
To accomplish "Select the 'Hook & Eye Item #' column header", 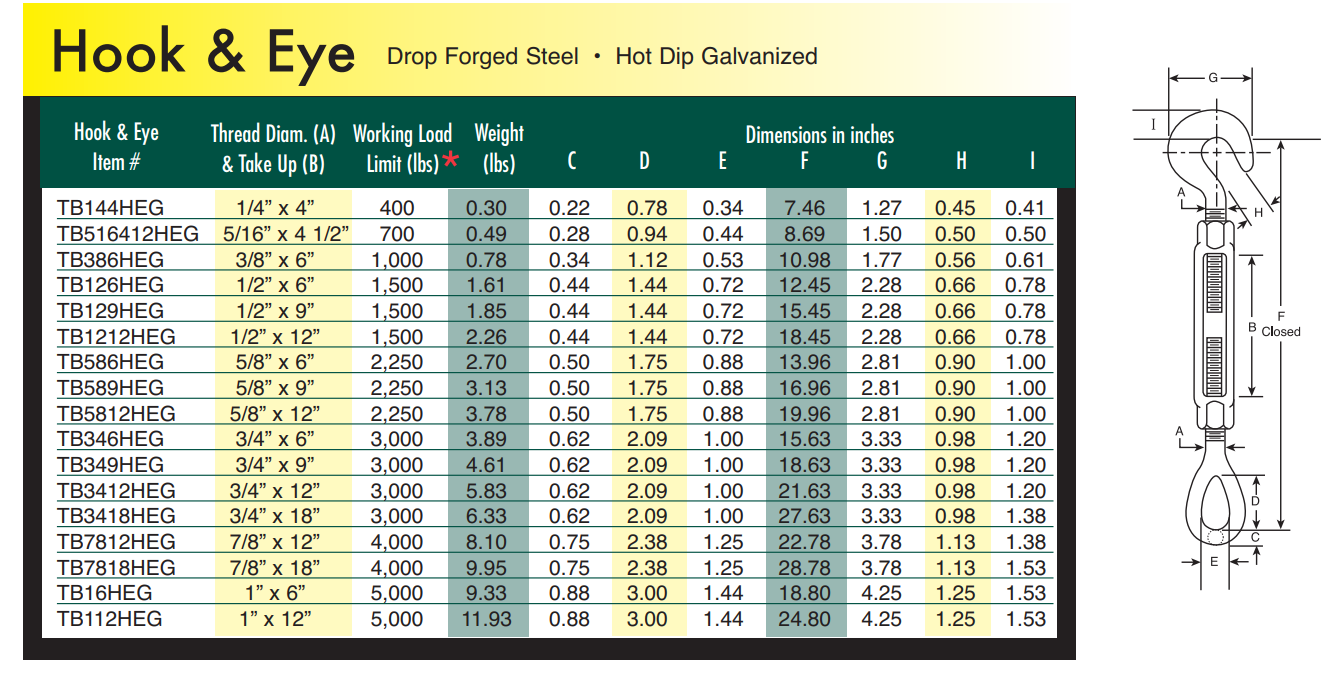I will point(116,147).
